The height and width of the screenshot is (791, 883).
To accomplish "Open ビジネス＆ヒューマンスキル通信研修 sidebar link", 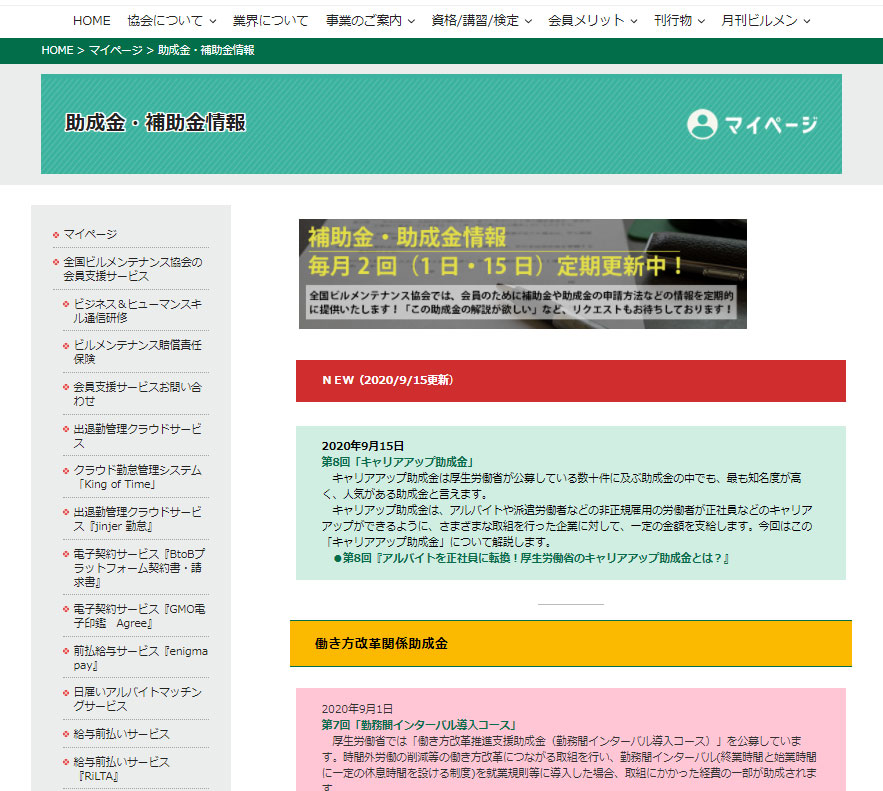I will tap(137, 310).
